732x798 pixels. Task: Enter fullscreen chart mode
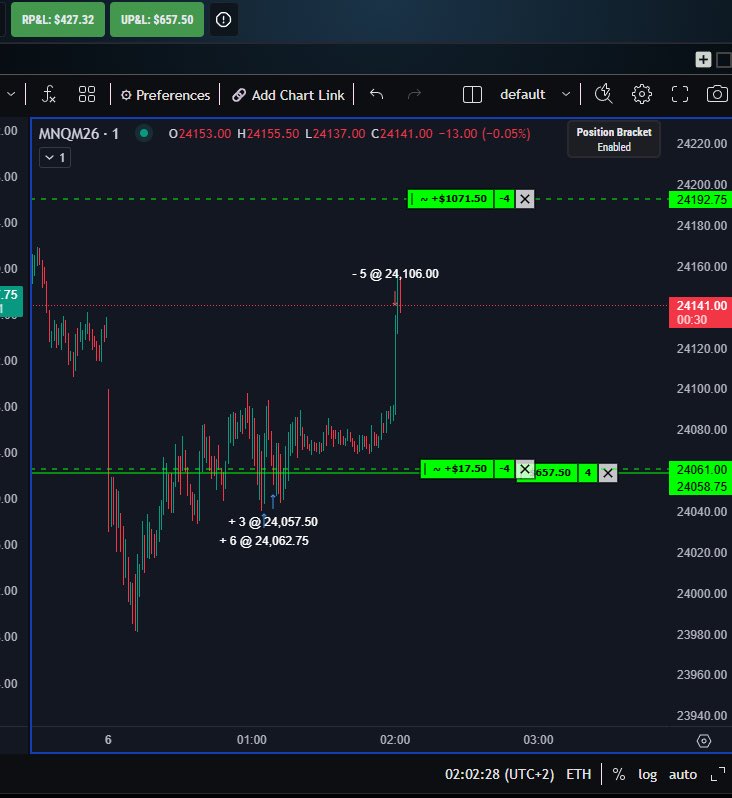point(680,95)
